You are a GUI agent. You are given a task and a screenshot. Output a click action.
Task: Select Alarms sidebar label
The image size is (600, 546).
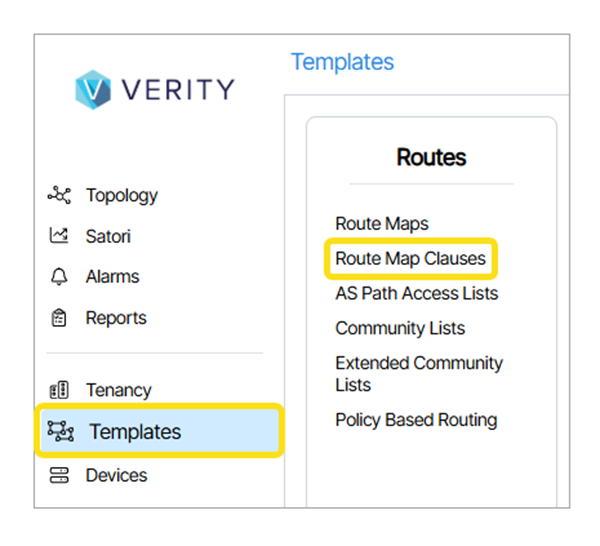[x=112, y=277]
